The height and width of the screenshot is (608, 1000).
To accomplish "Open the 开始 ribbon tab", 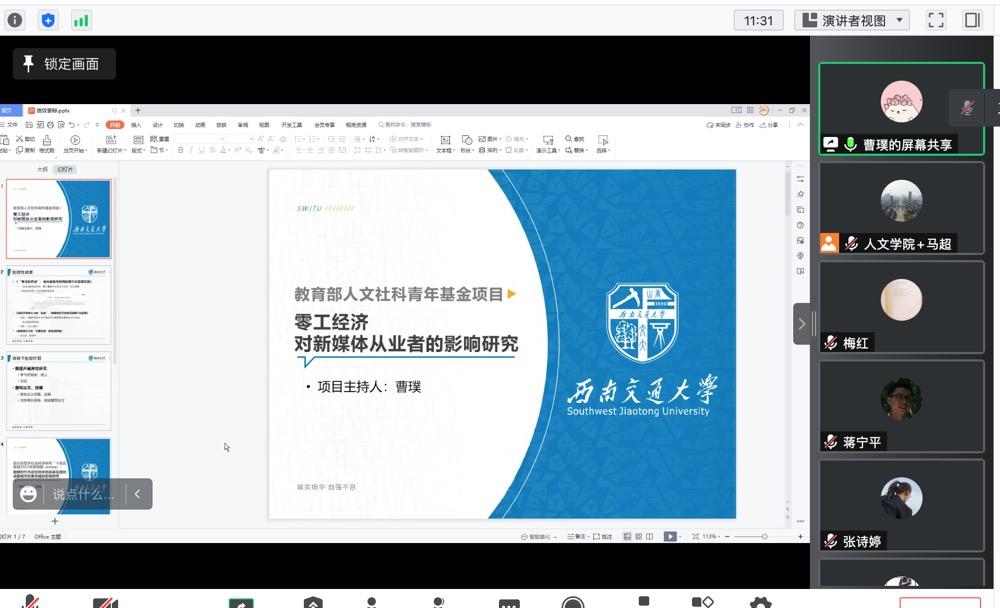I will point(115,125).
